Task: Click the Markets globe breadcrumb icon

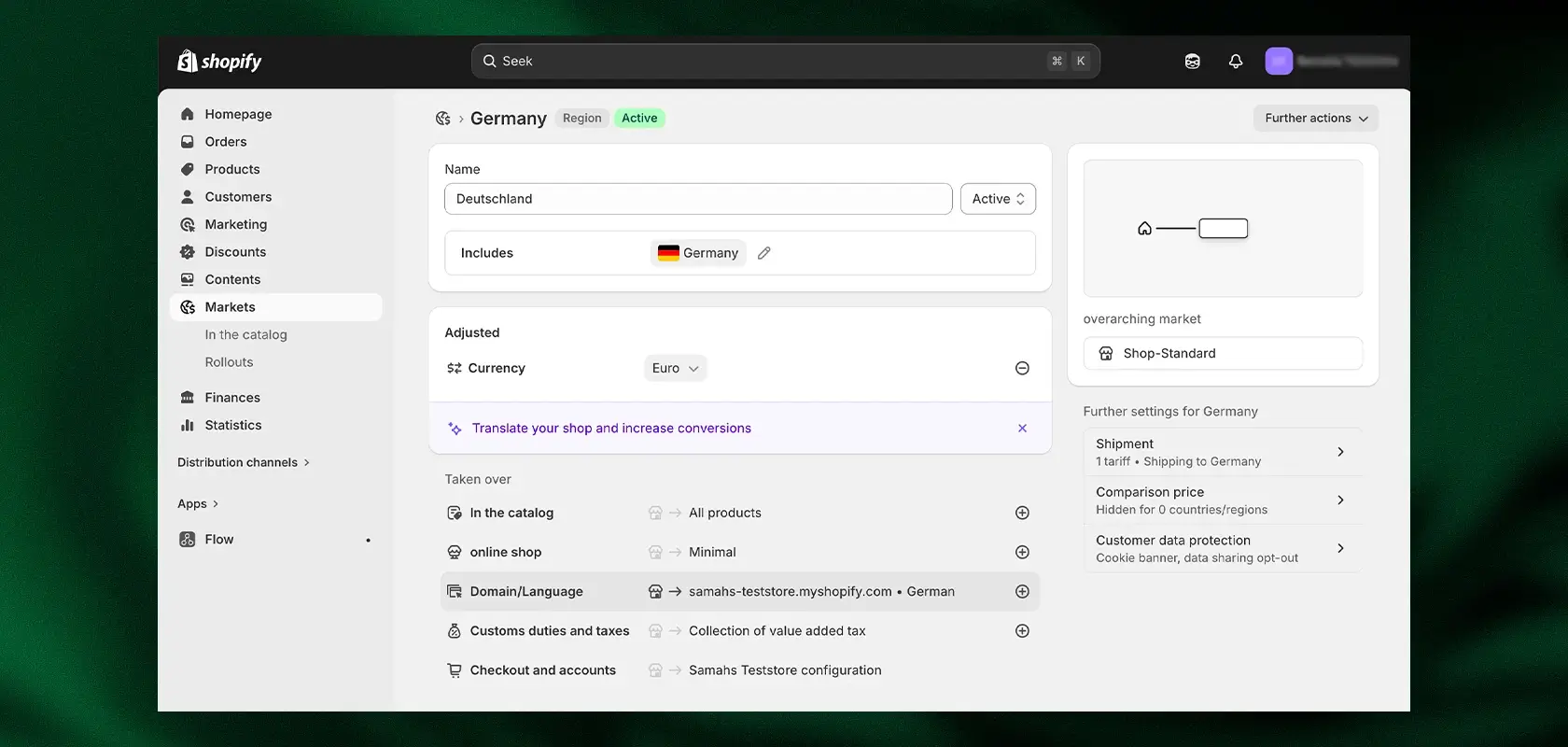Action: 443,119
